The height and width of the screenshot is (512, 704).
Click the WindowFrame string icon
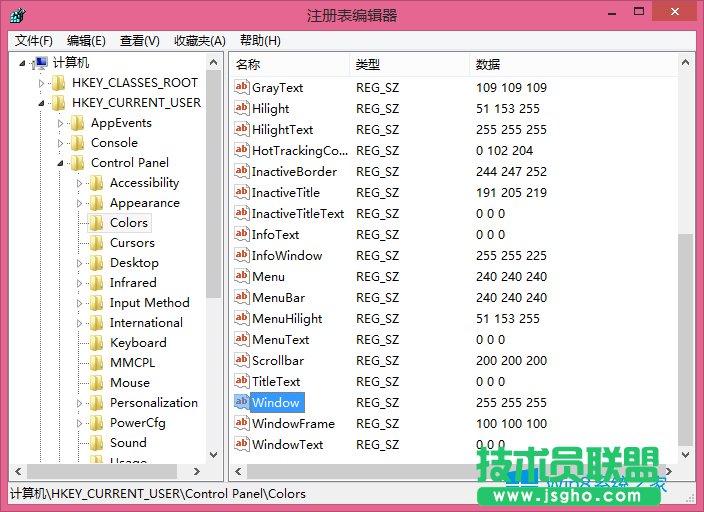coord(242,423)
